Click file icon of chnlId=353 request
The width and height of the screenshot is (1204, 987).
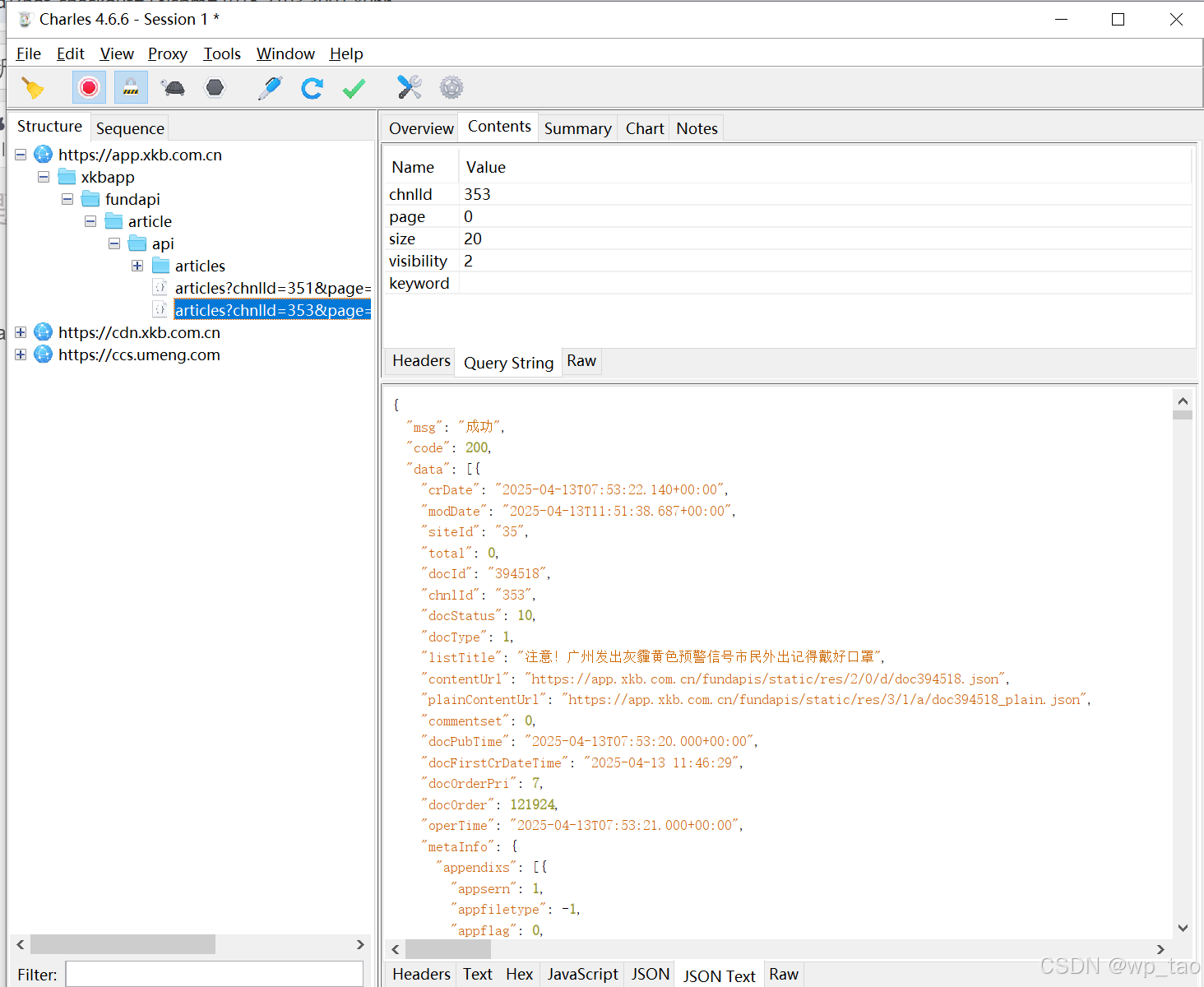[x=160, y=310]
